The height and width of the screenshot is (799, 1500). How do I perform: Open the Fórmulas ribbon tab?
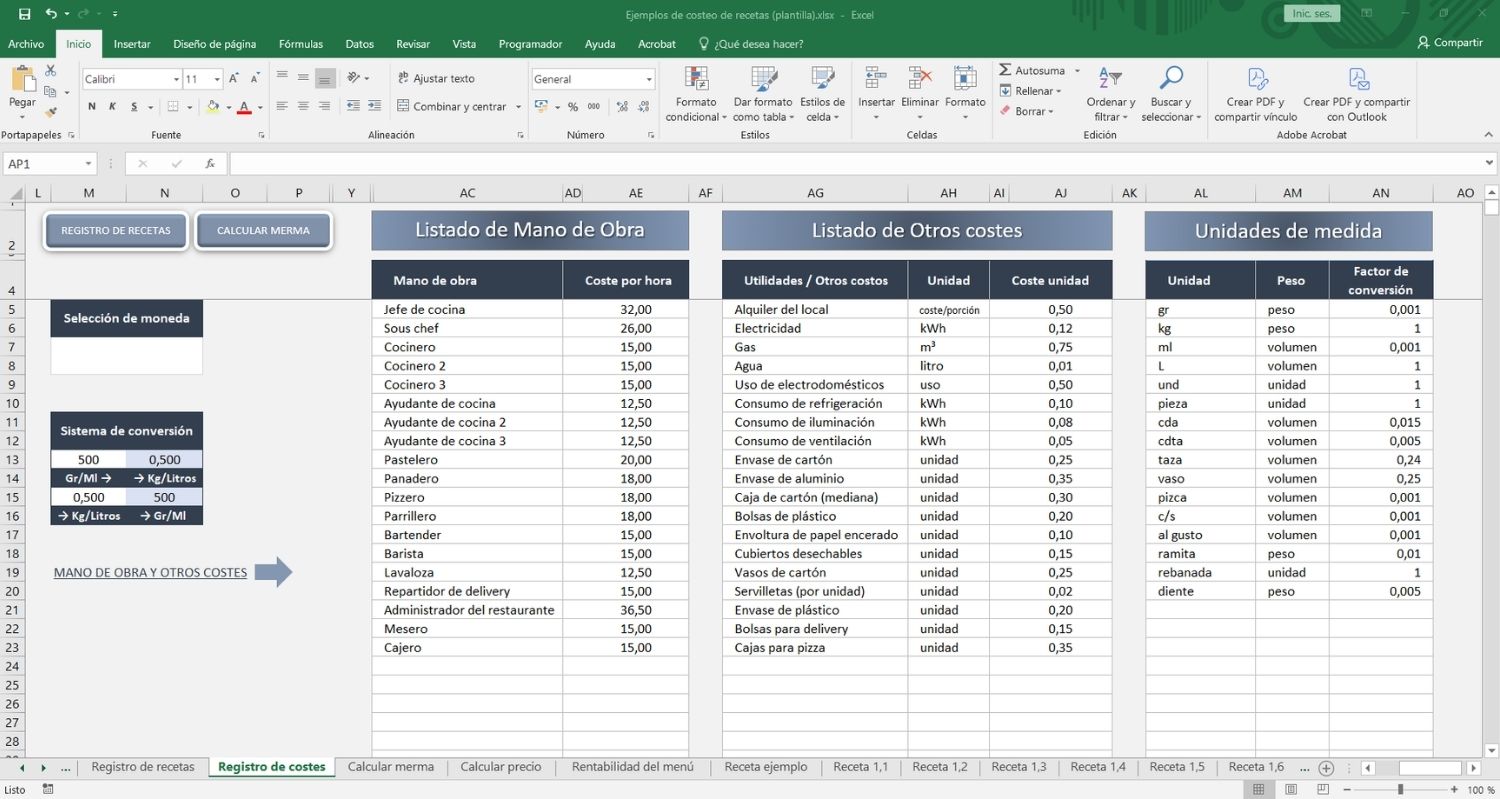click(301, 44)
